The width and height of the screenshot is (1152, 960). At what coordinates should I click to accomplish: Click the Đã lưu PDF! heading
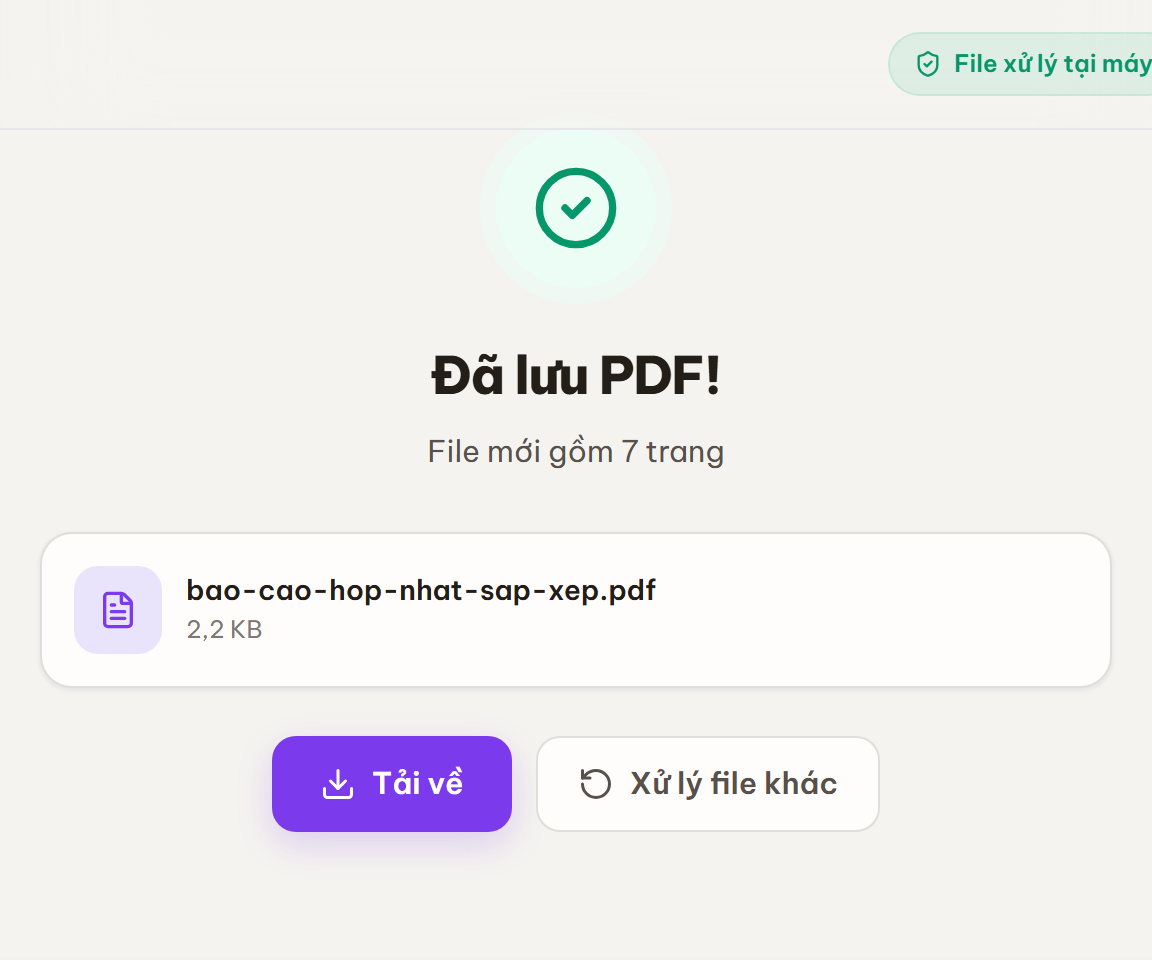[576, 376]
